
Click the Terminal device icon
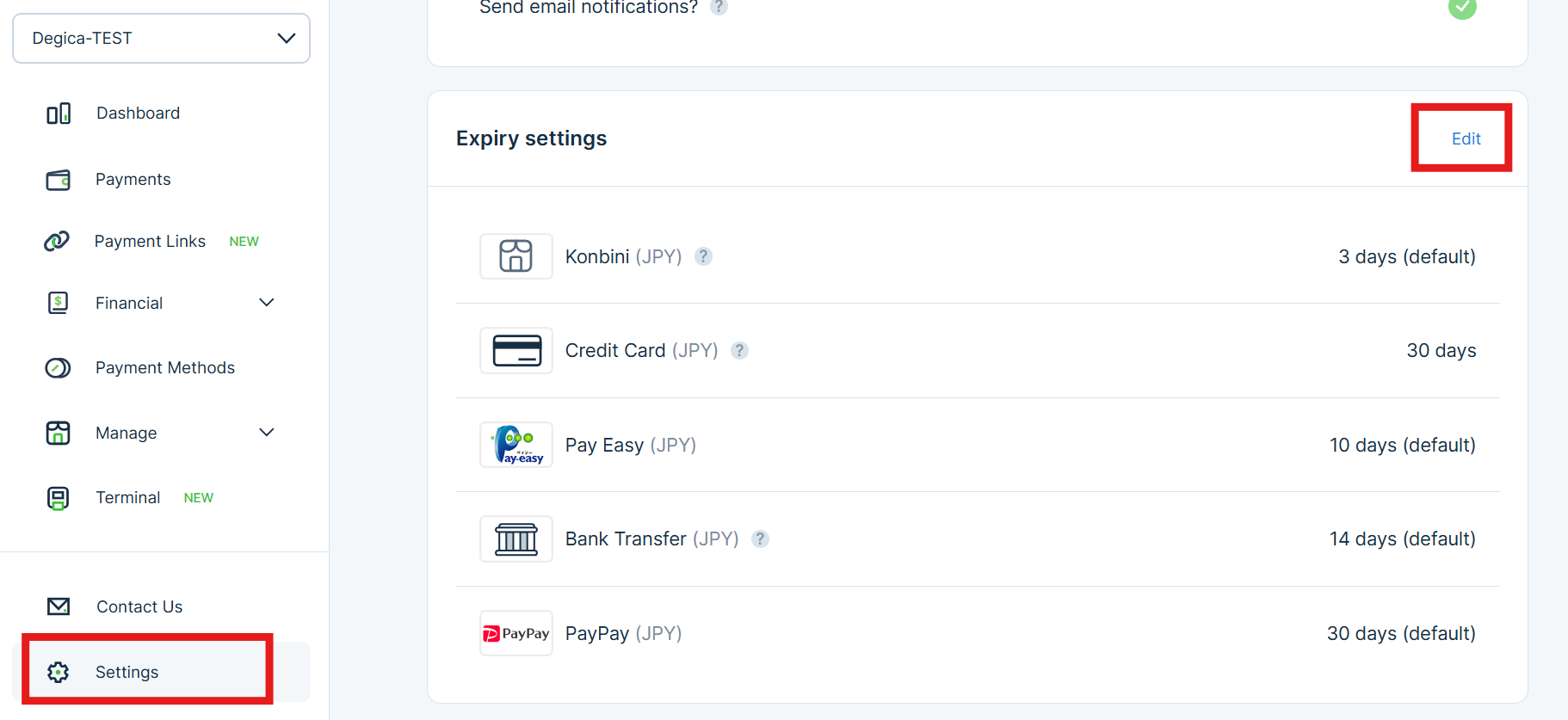pyautogui.click(x=58, y=498)
